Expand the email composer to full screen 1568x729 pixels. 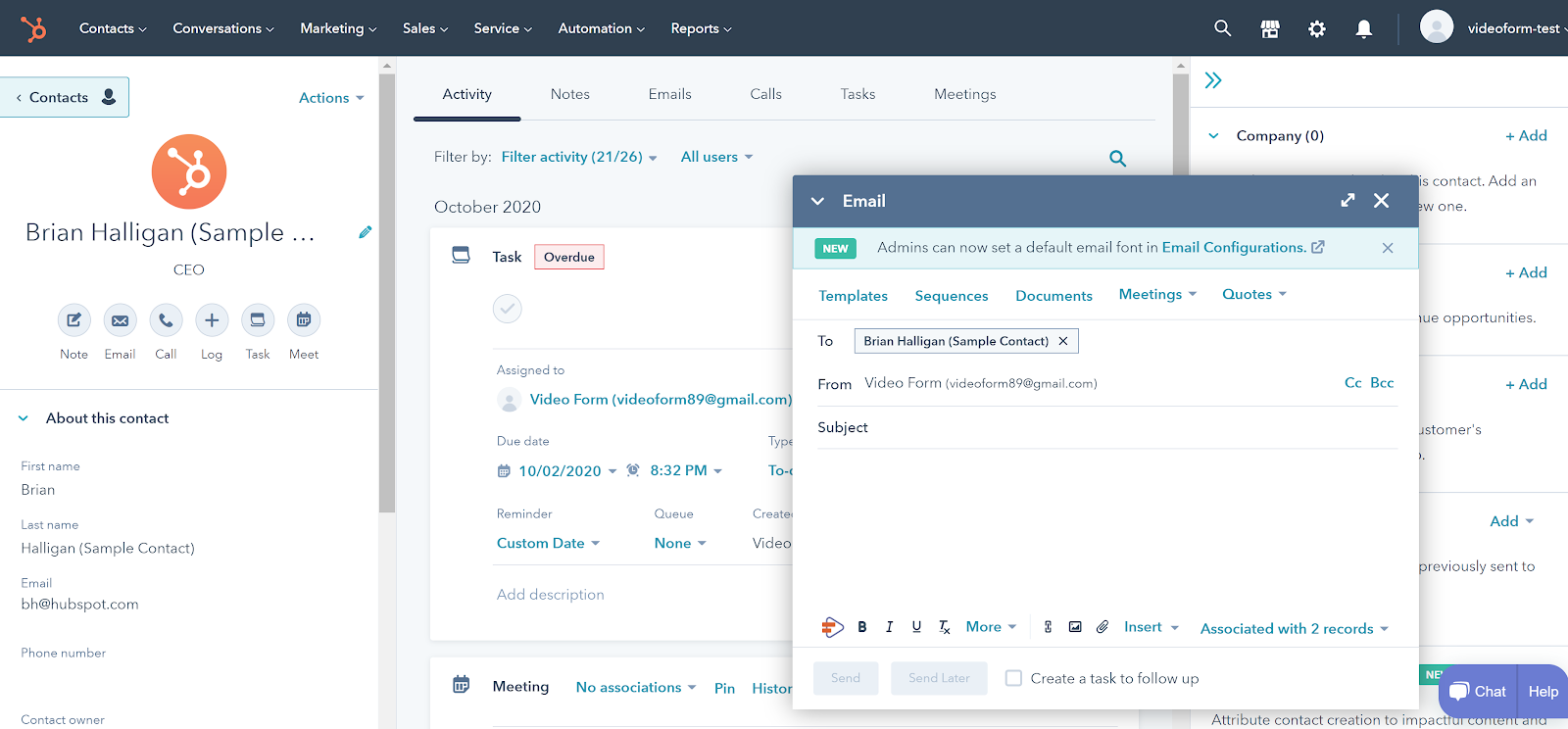[x=1347, y=200]
